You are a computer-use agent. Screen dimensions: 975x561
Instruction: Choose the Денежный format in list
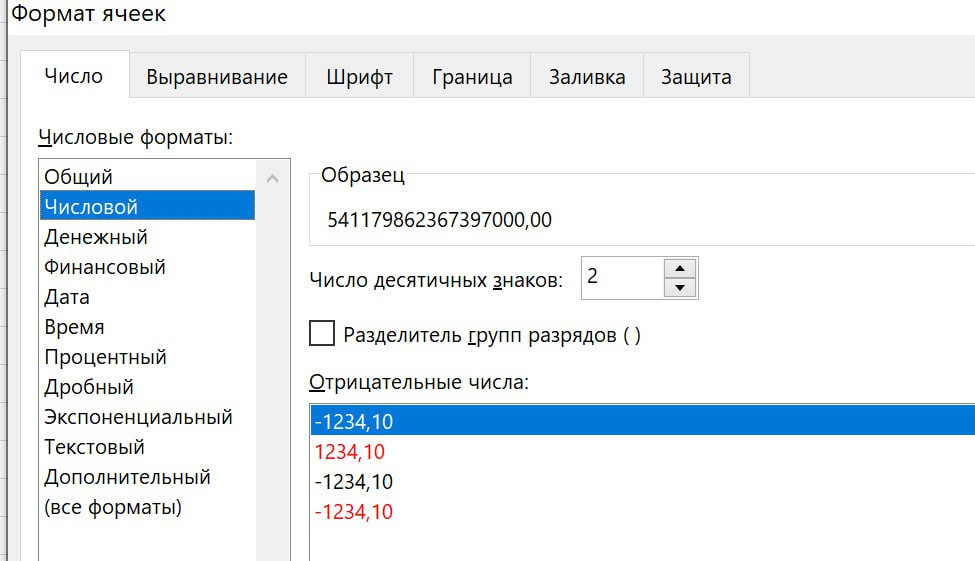tap(96, 237)
